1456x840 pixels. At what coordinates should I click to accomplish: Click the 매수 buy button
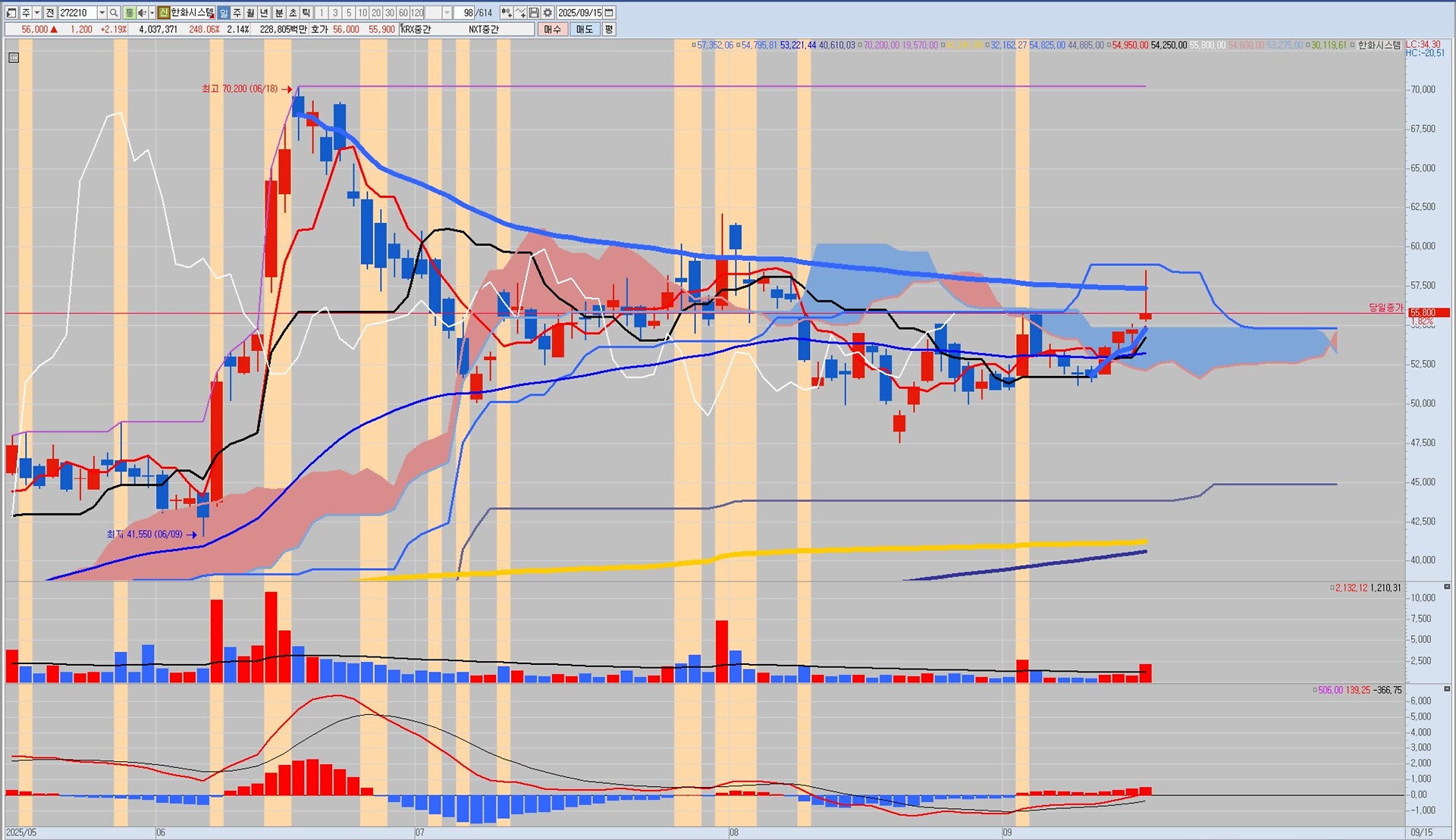click(552, 30)
